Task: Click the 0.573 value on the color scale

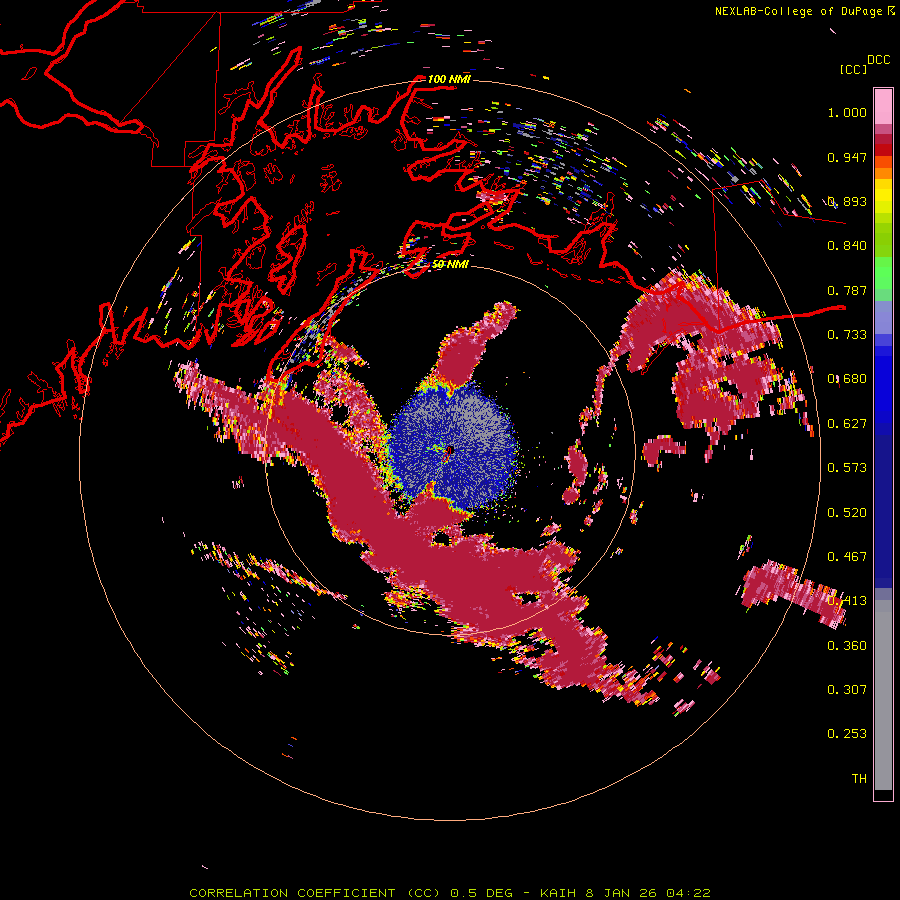Action: point(847,468)
